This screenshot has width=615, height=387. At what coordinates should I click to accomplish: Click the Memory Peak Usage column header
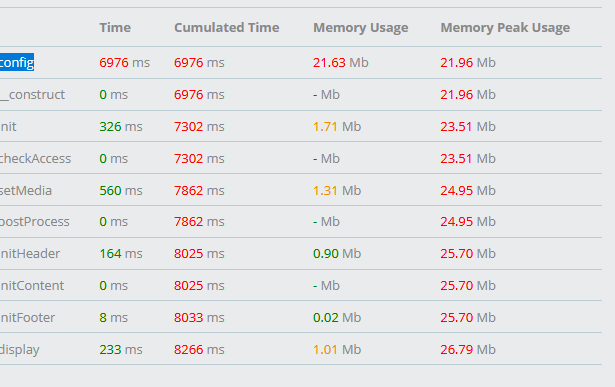(505, 27)
